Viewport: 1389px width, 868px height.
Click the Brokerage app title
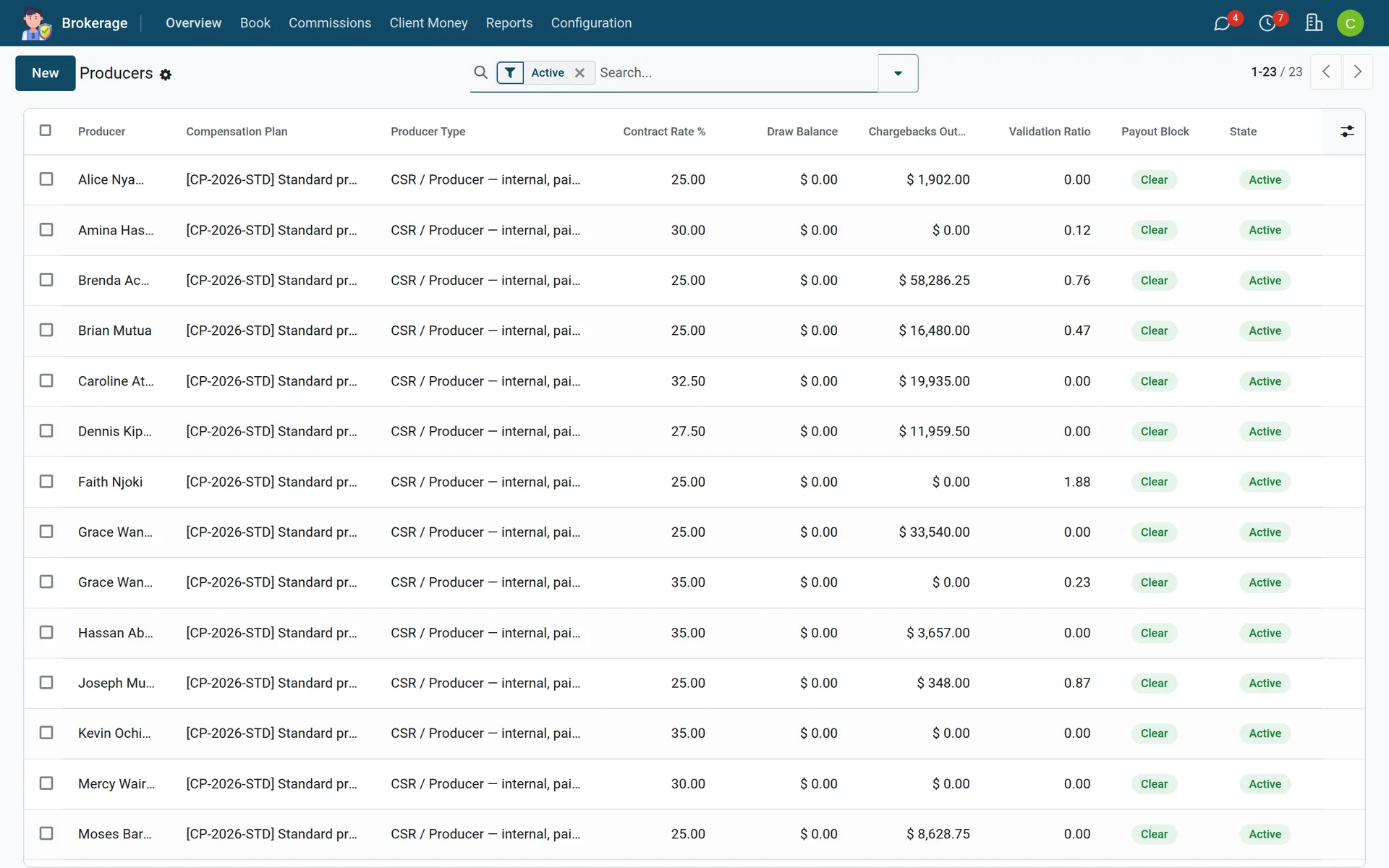click(95, 23)
